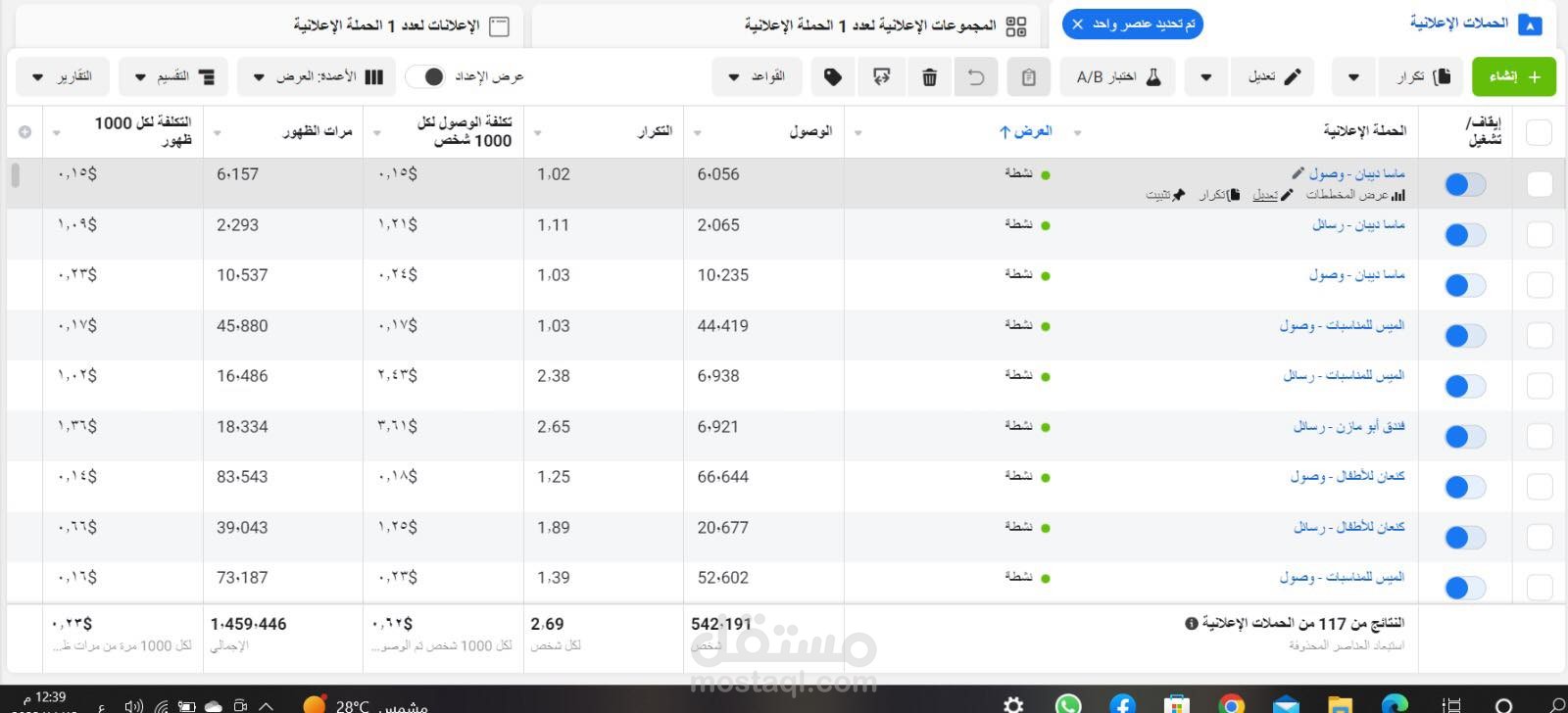
Task: Toggle off فندق أبو مازن - رسائل campaign
Action: coord(1465,437)
